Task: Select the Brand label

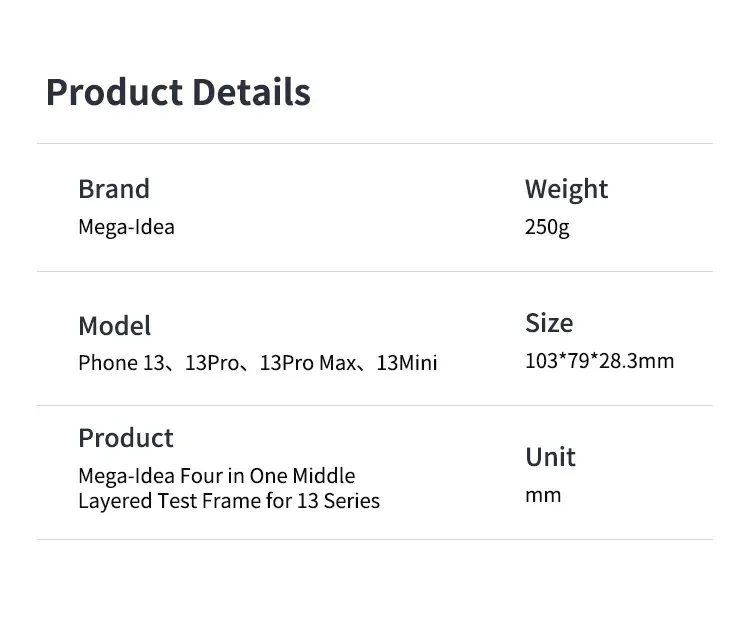Action: (114, 189)
